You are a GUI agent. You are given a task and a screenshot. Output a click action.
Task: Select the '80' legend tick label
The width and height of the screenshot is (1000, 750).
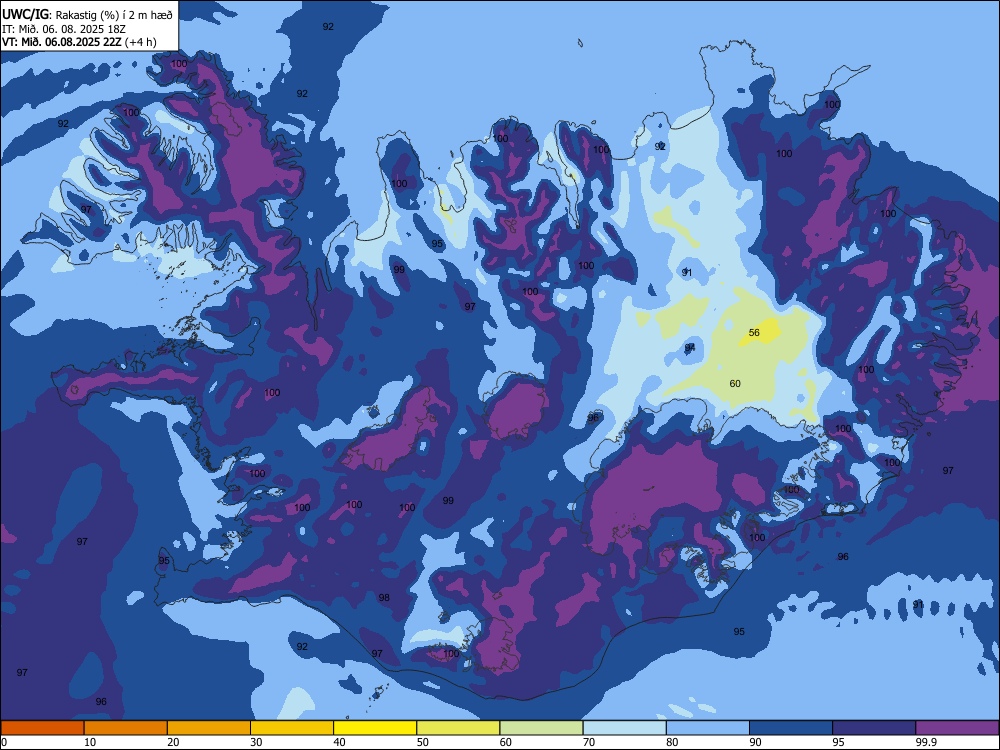tap(672, 742)
